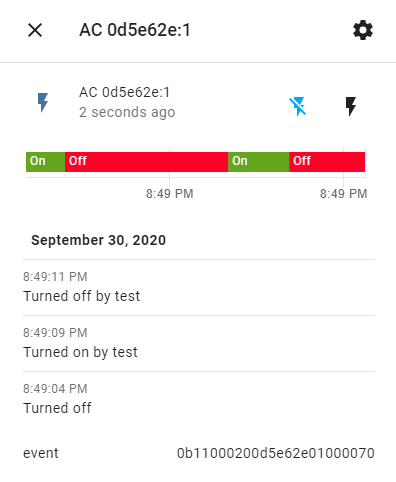Open 'Turned on by test' logbook entry
The height and width of the screenshot is (482, 396).
pyautogui.click(x=199, y=343)
